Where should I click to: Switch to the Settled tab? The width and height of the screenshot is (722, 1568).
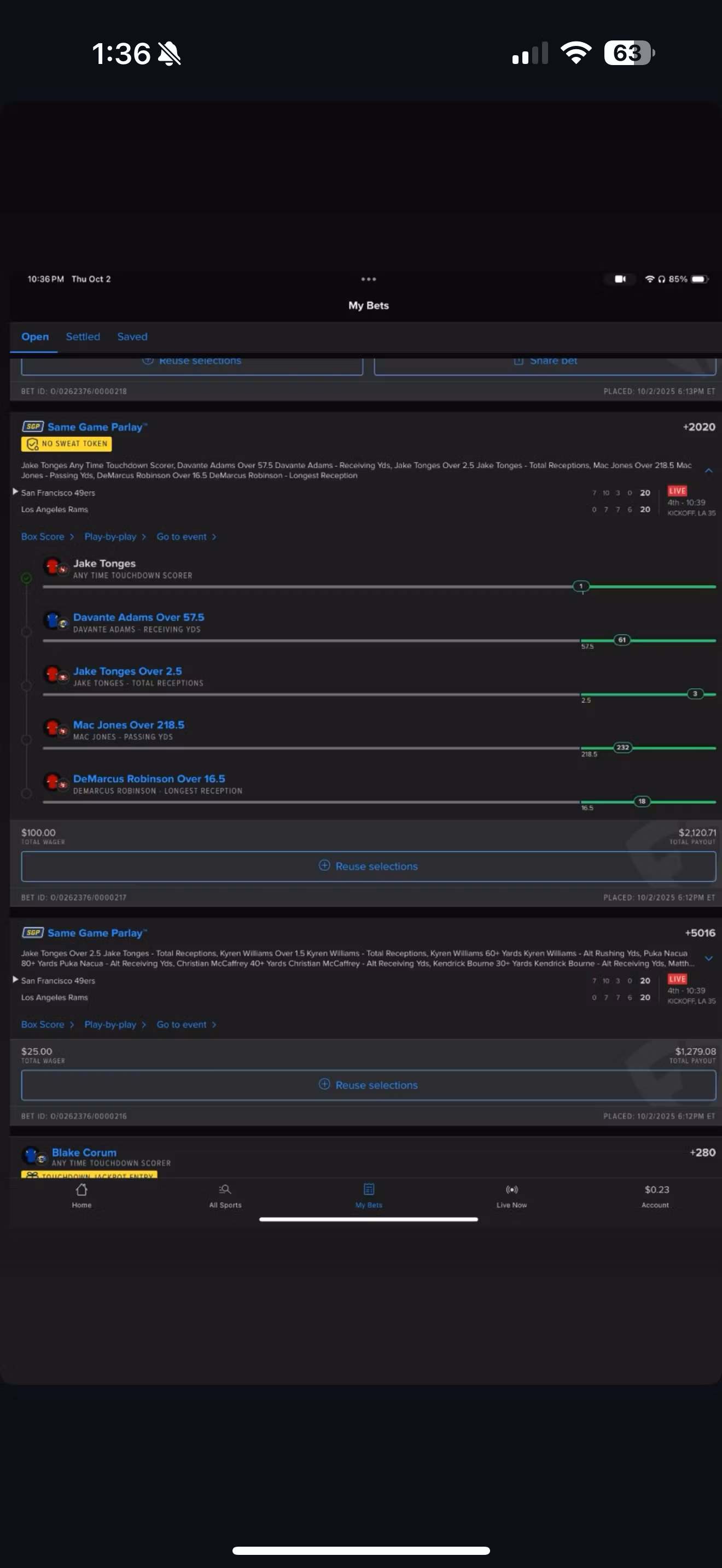point(83,337)
